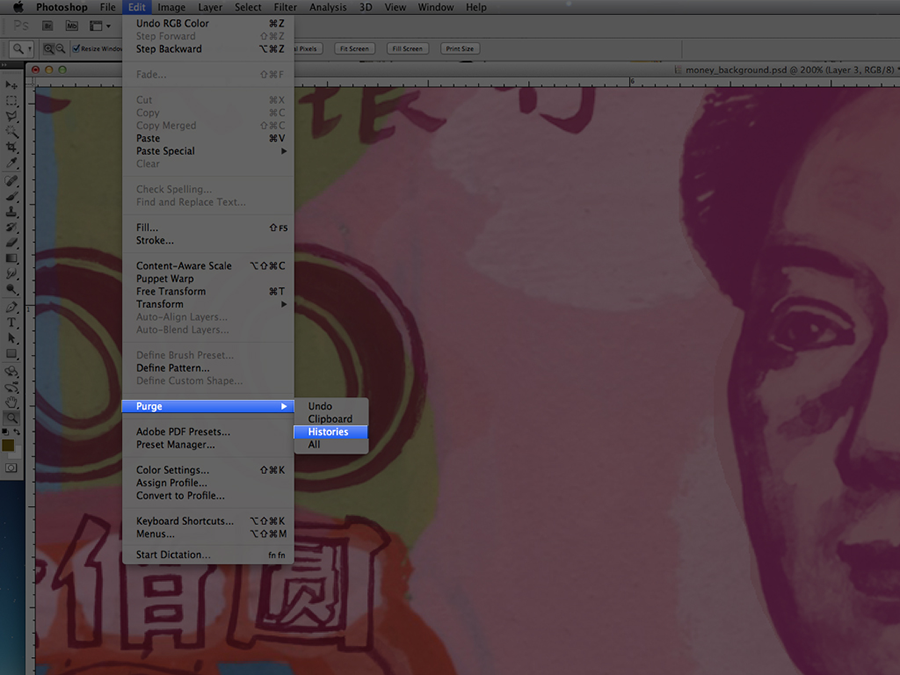Reset to default foreground and background colors
900x675 pixels.
pyautogui.click(x=5, y=432)
